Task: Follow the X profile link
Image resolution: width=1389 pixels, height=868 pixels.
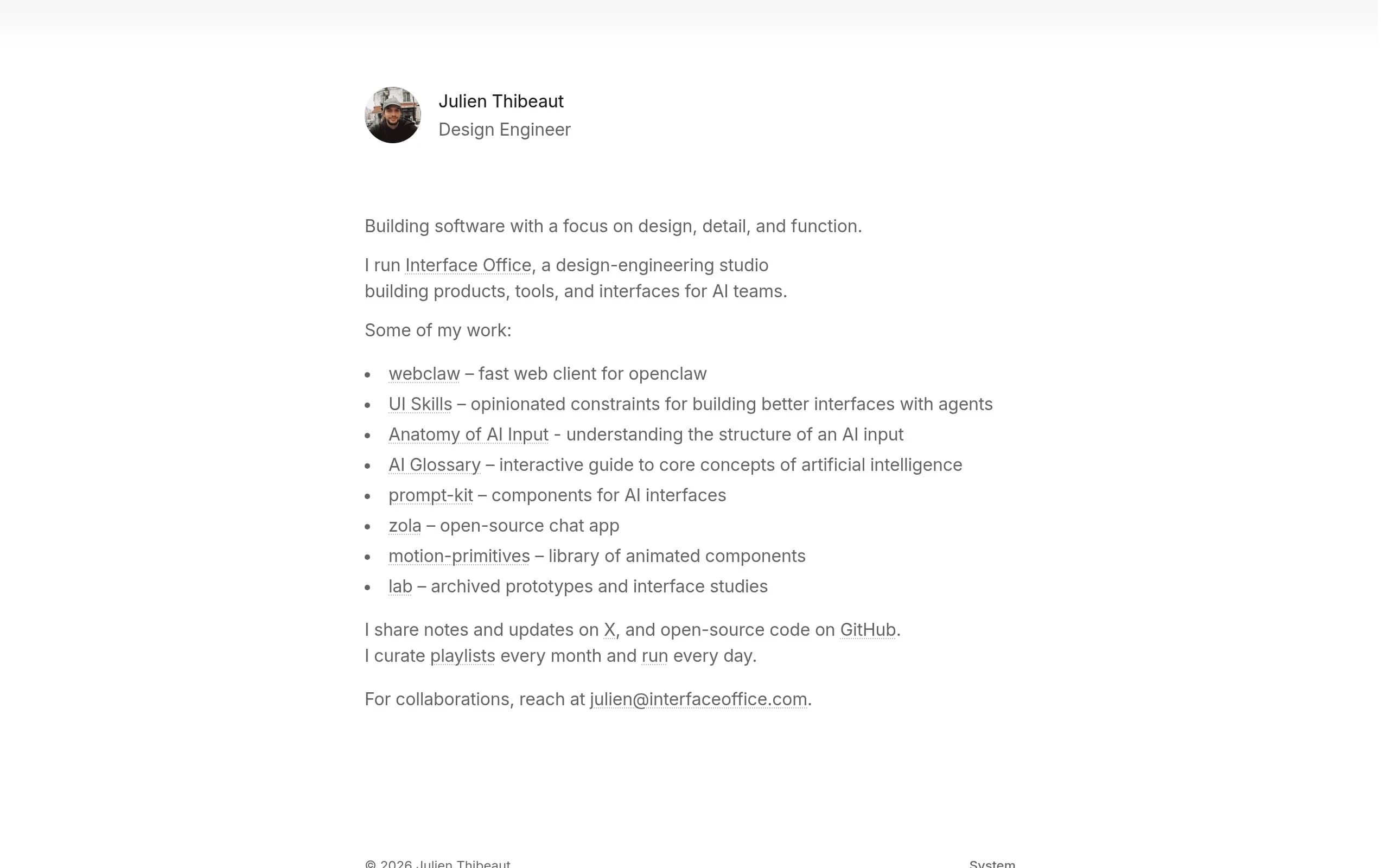Action: click(609, 630)
